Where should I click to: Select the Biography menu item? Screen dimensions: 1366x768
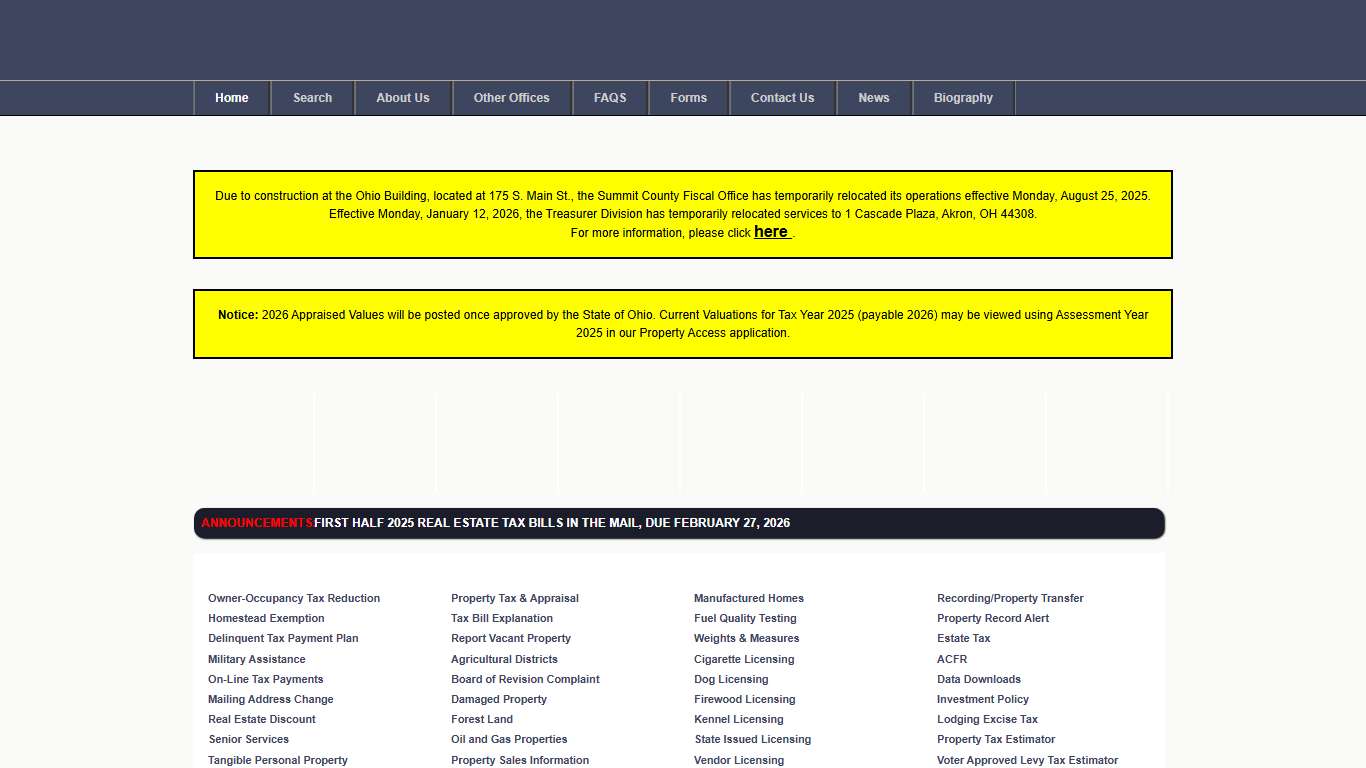click(963, 98)
